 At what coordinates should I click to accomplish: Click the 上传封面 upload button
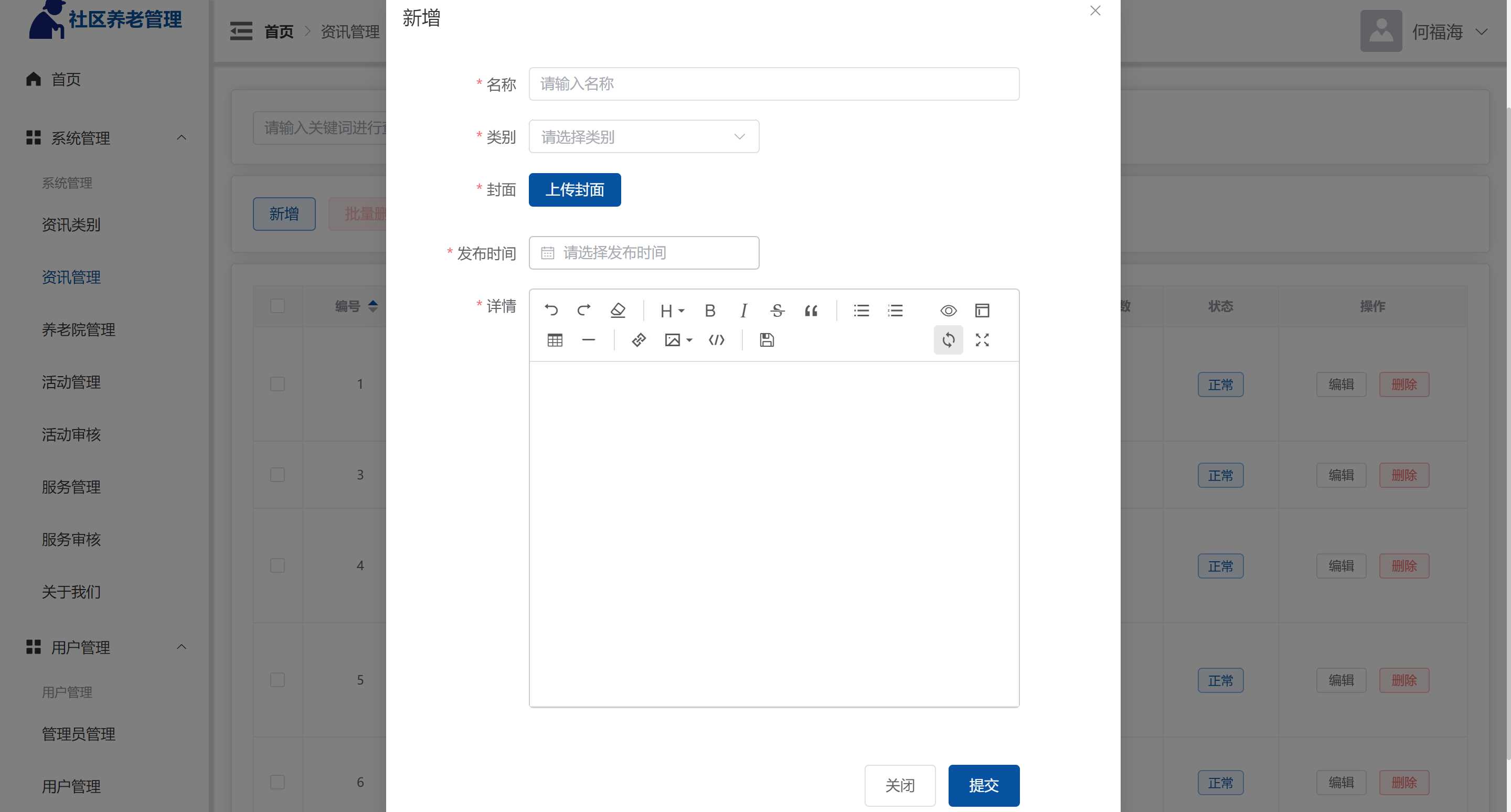click(x=574, y=190)
